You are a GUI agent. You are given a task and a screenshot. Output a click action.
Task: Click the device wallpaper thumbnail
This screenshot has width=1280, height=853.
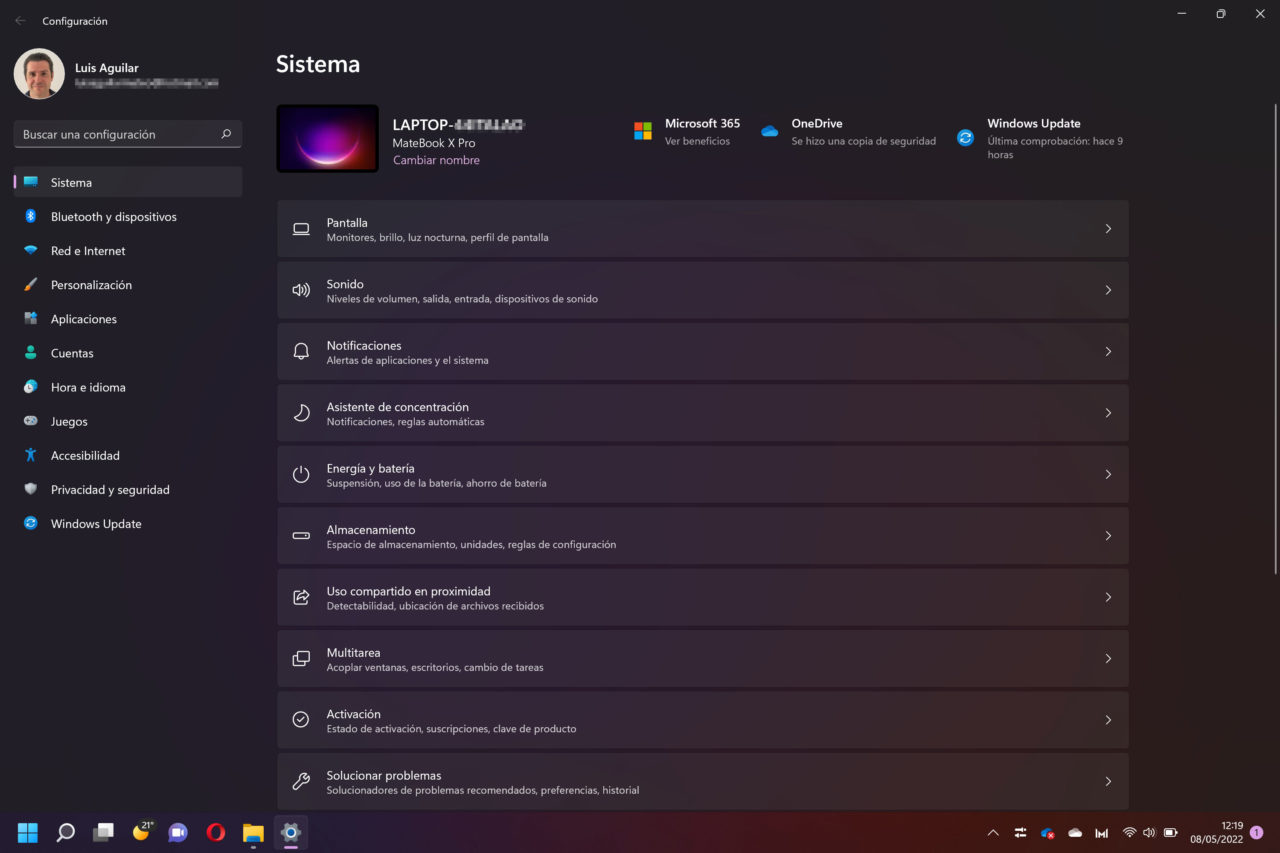[327, 138]
